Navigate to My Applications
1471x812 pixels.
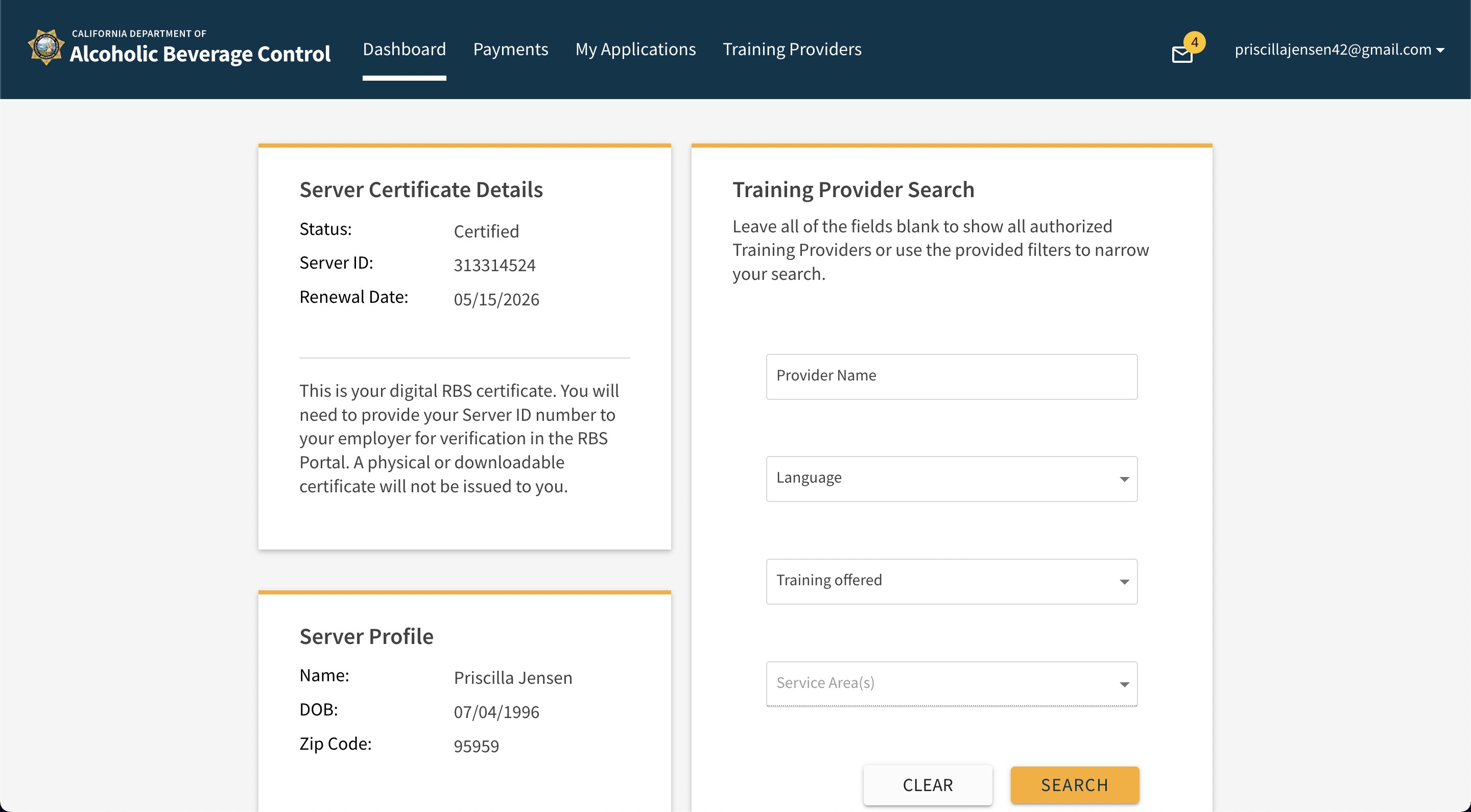pos(635,49)
